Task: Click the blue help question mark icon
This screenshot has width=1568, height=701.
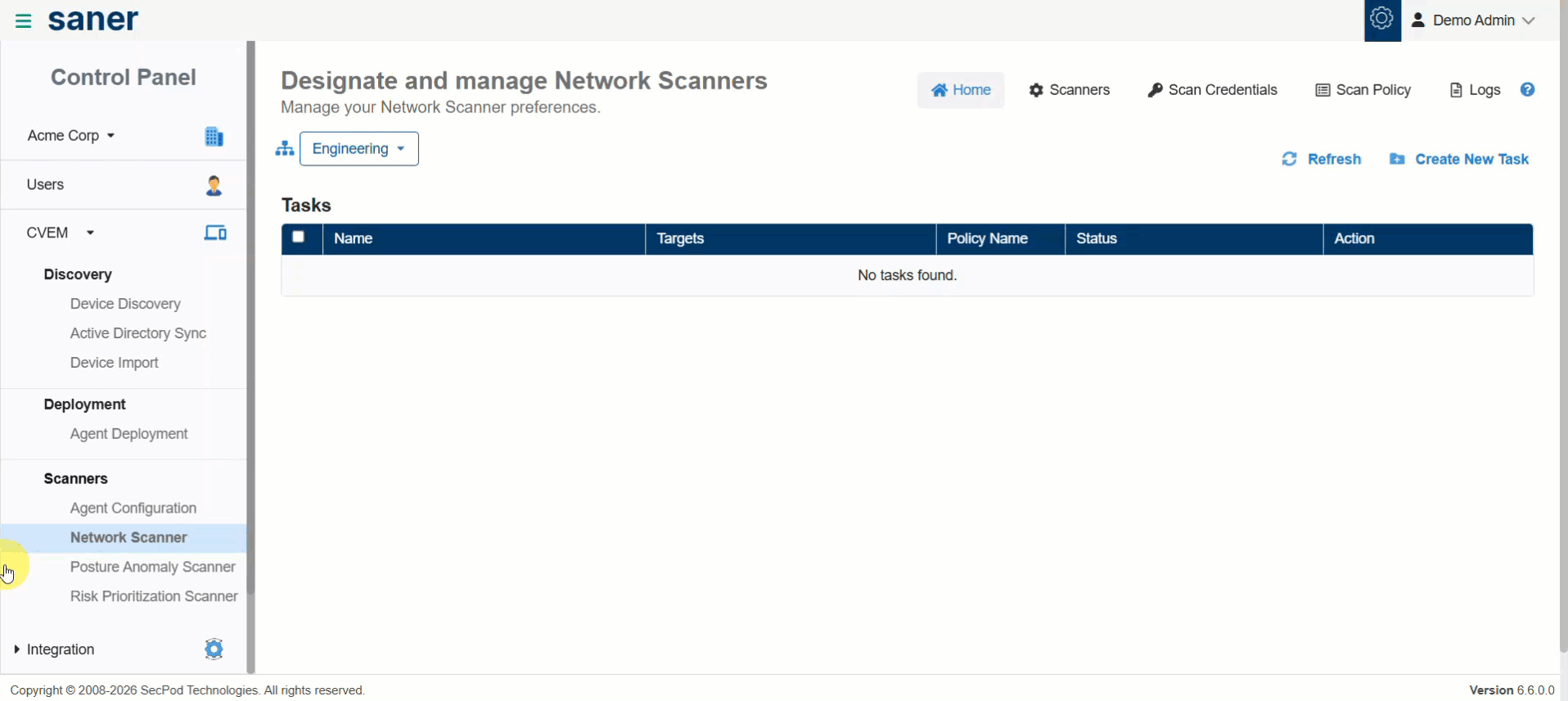Action: (x=1527, y=90)
